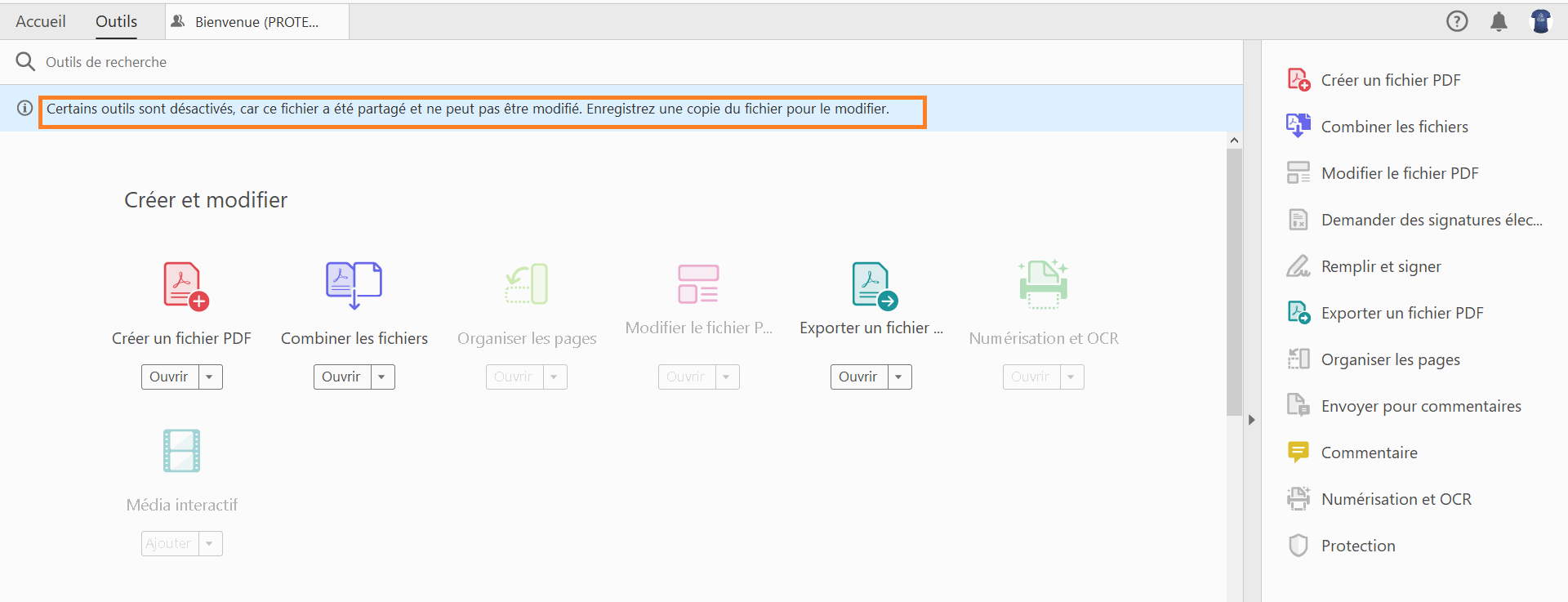This screenshot has height=602, width=1568.
Task: Click Ouvrir under Combiner les fichiers
Action: click(342, 377)
